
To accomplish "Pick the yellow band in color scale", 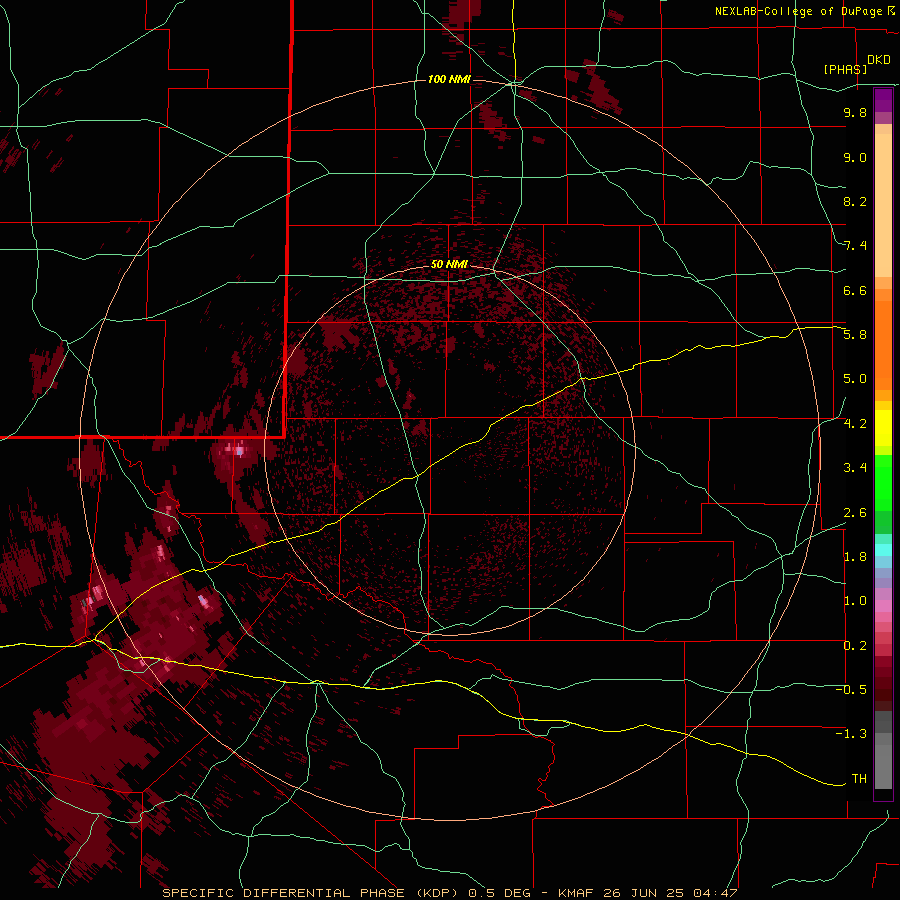I will click(x=883, y=428).
